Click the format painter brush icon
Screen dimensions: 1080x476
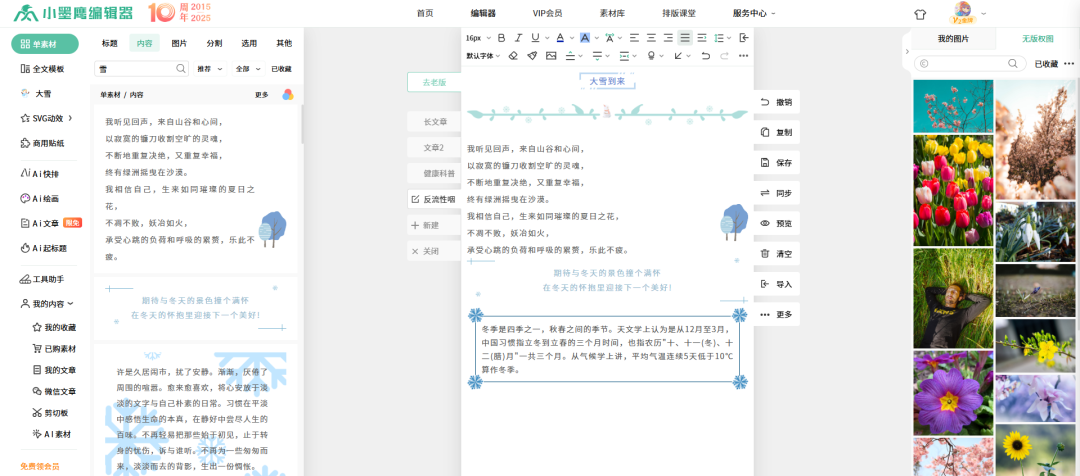tap(532, 56)
